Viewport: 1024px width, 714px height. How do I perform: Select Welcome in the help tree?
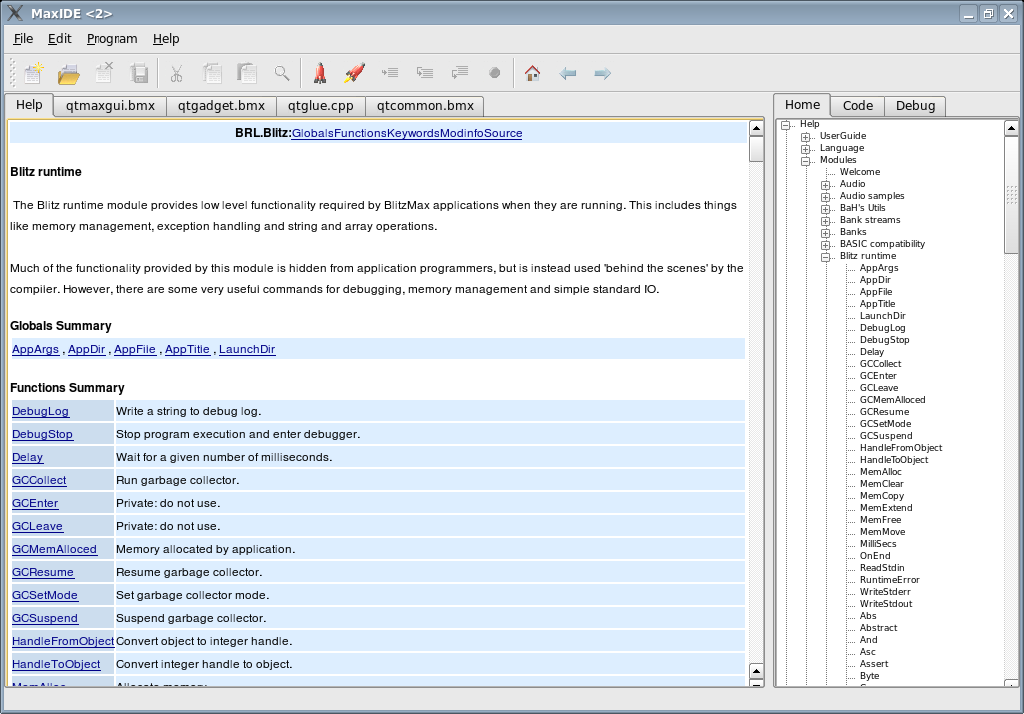859,172
